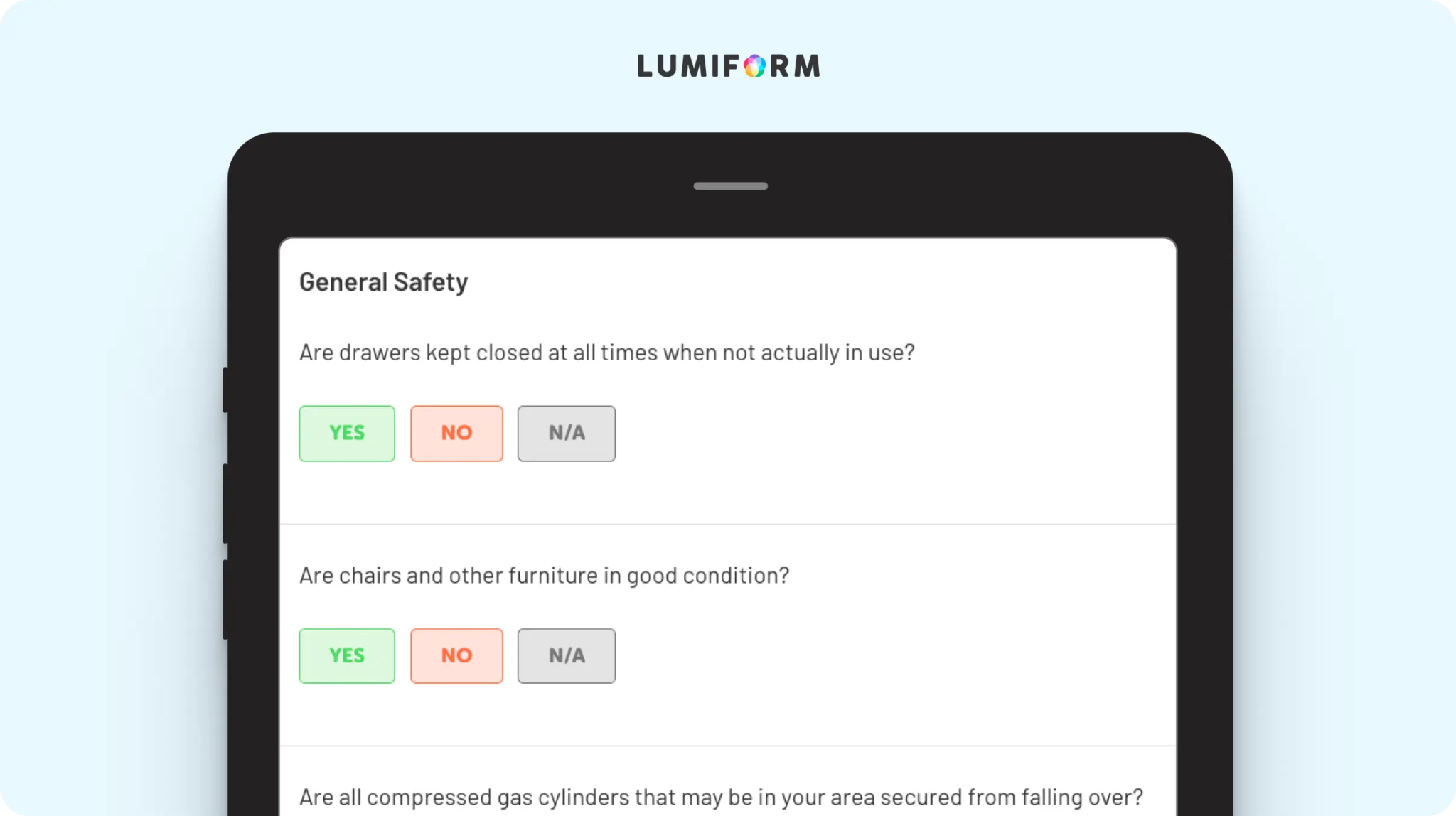Click the colorful O icon in the Lumiform logo
Viewport: 1456px width, 816px height.
754,66
